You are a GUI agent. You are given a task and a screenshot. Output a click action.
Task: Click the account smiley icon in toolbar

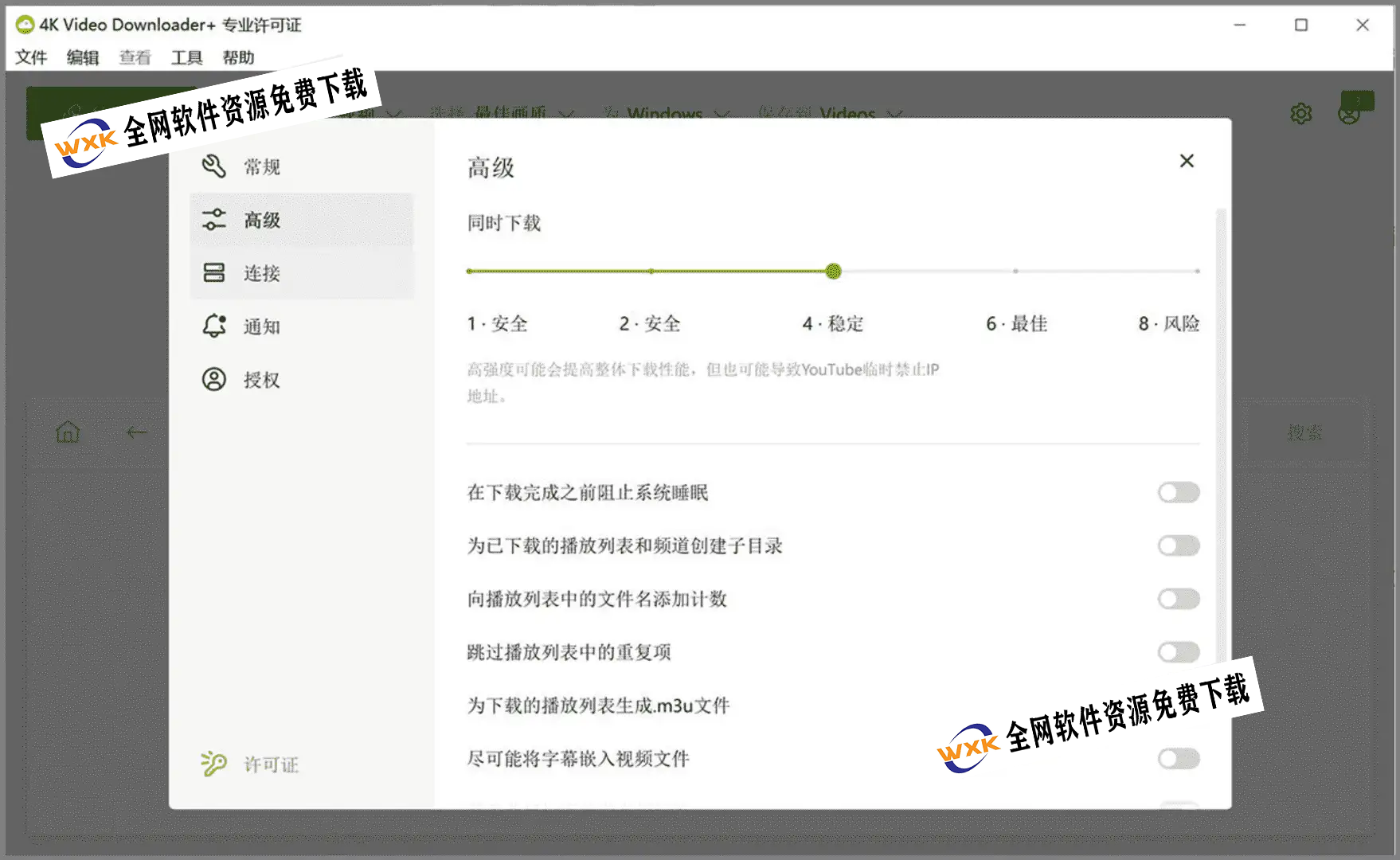coord(1349,114)
